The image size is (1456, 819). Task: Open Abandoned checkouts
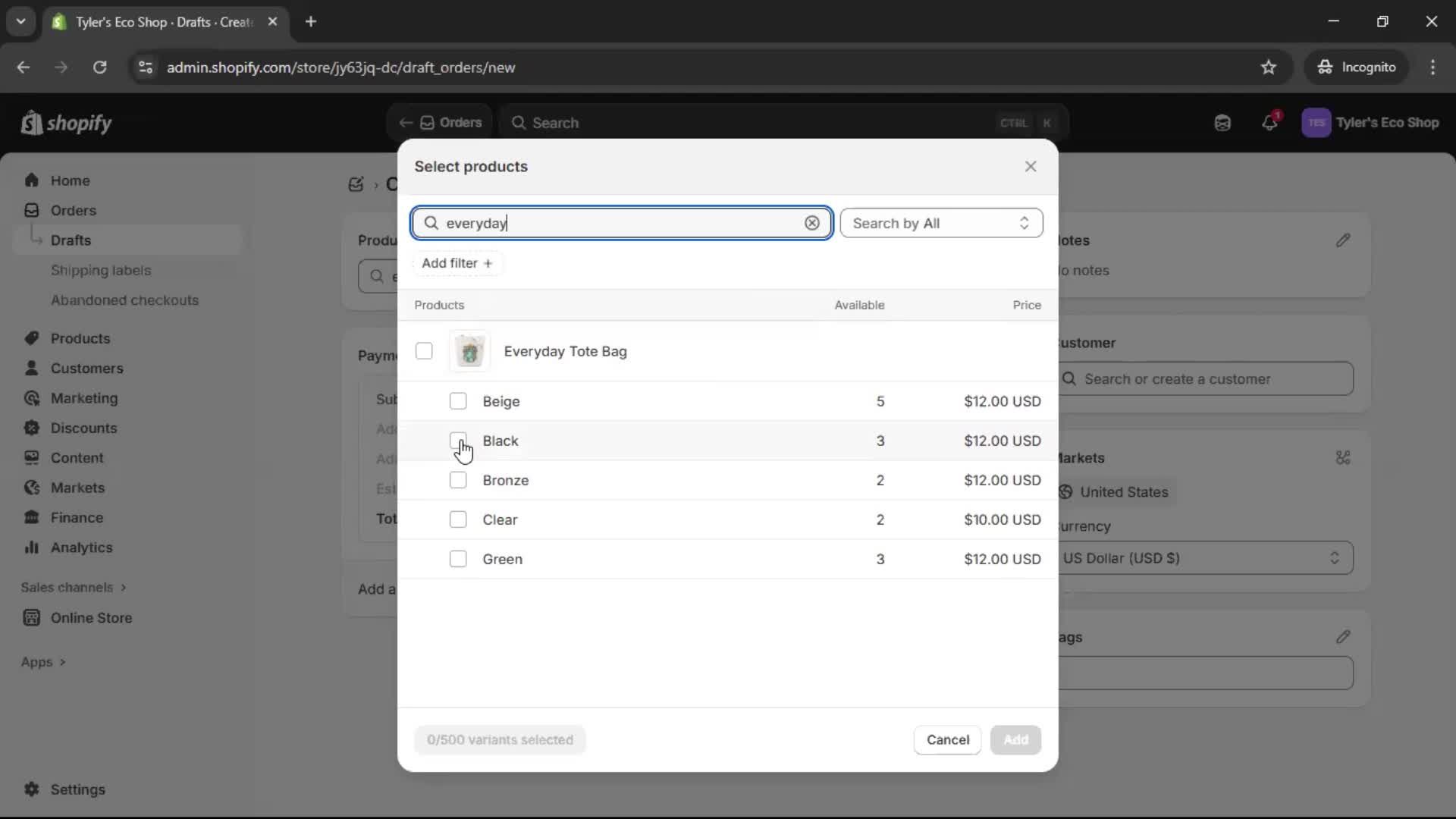pos(124,300)
